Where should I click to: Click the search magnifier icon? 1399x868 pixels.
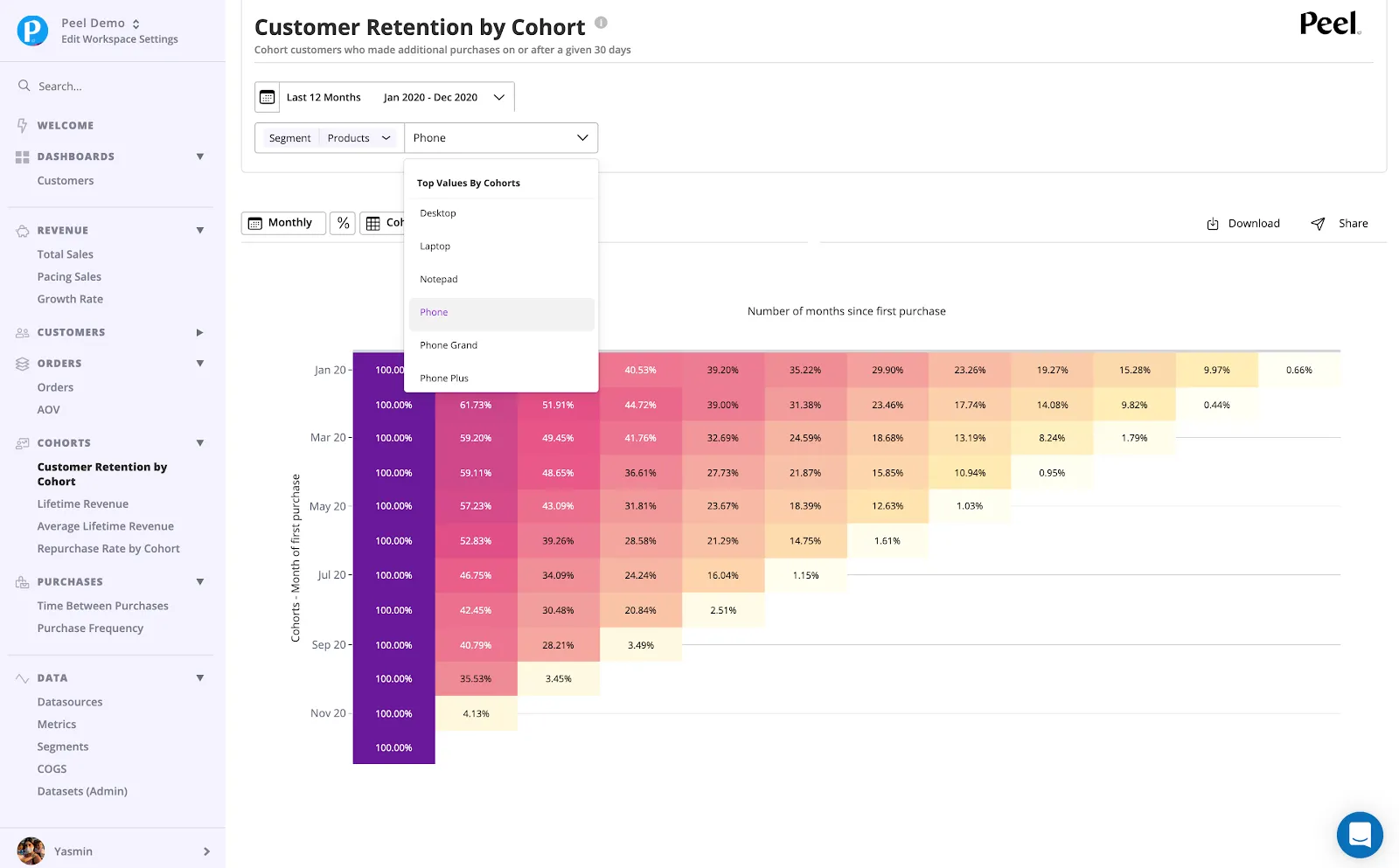(x=24, y=86)
